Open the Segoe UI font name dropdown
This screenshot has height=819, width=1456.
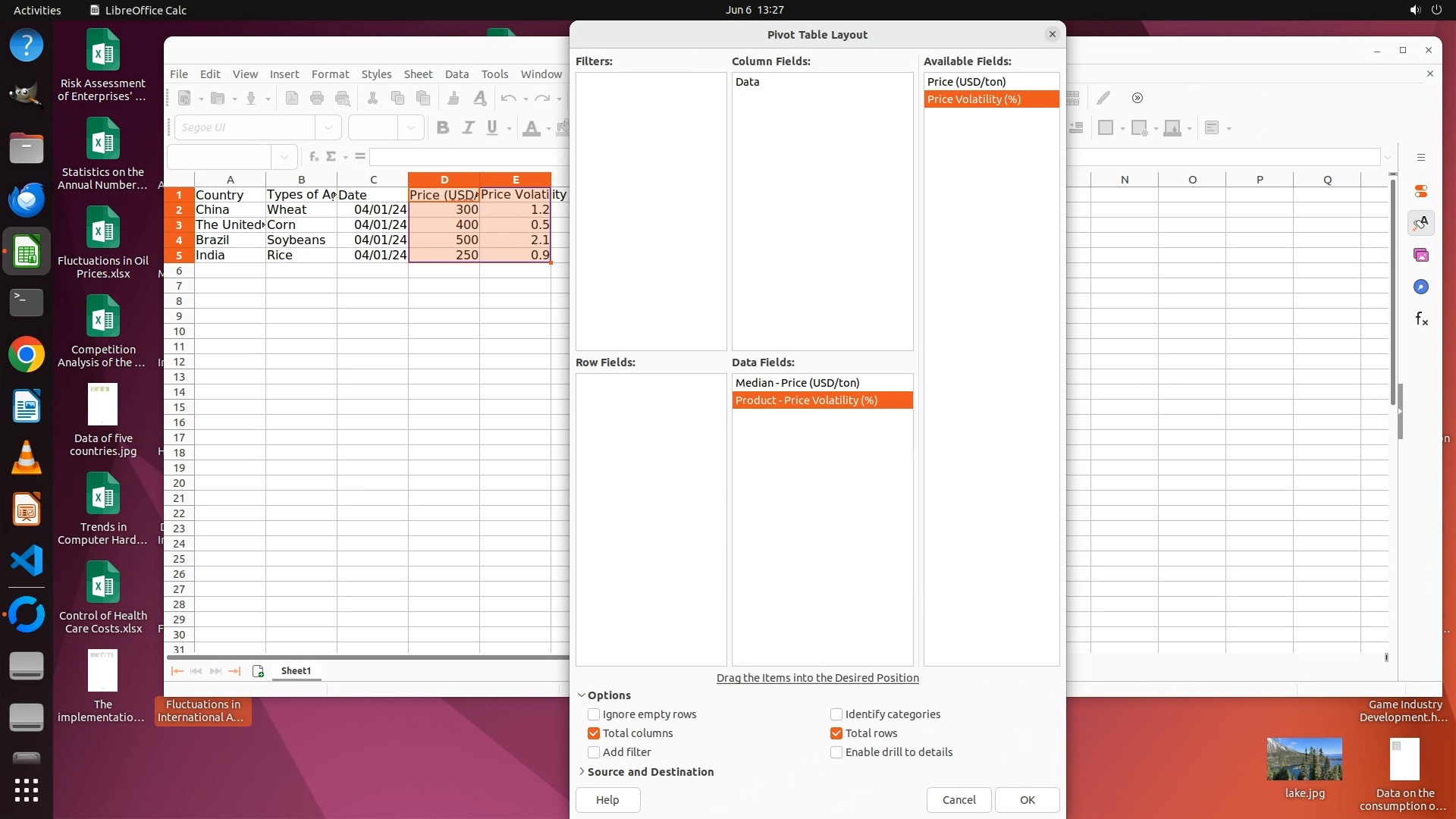click(328, 127)
